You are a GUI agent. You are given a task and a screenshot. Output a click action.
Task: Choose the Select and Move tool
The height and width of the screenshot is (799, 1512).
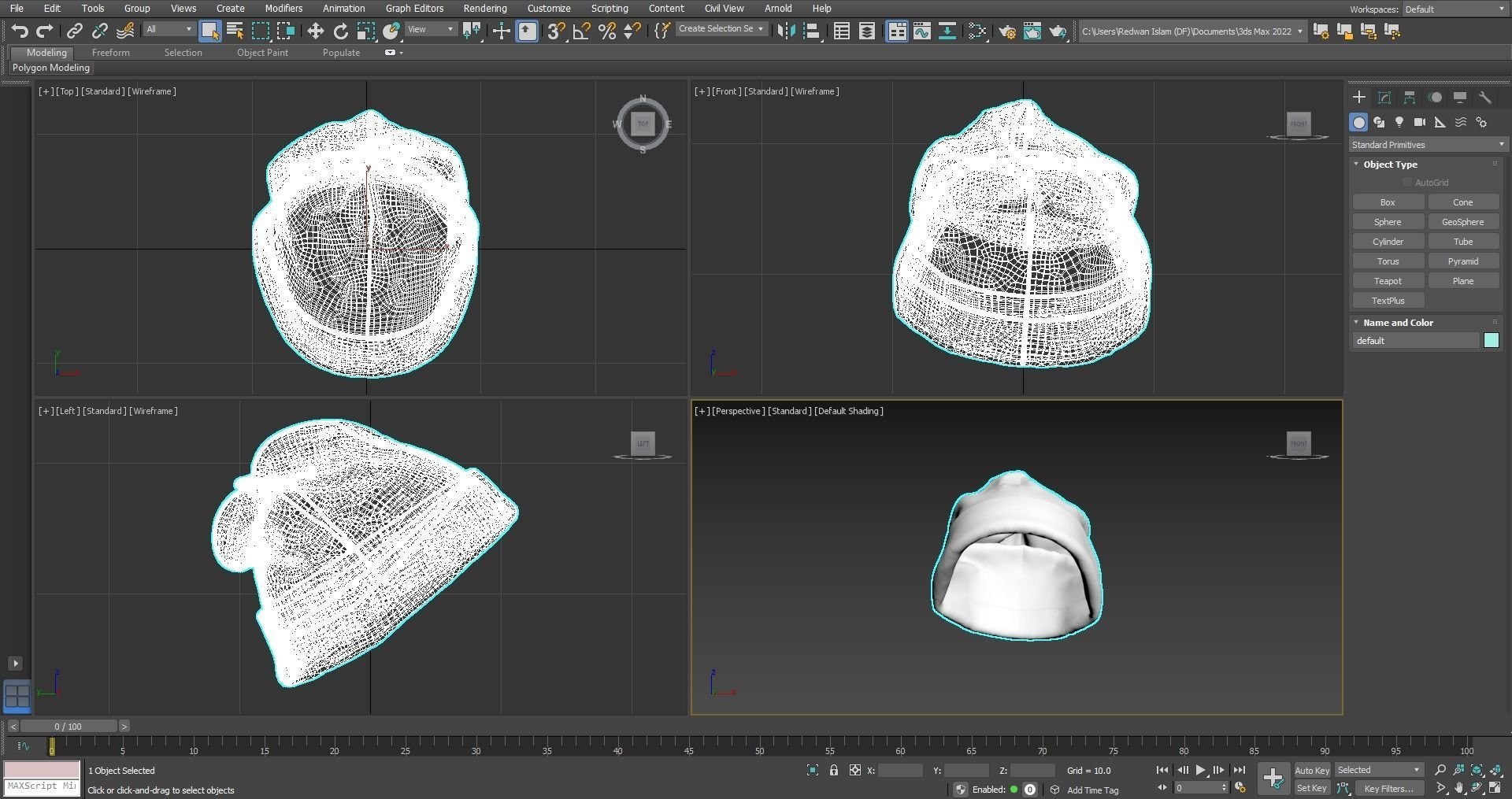coord(315,31)
